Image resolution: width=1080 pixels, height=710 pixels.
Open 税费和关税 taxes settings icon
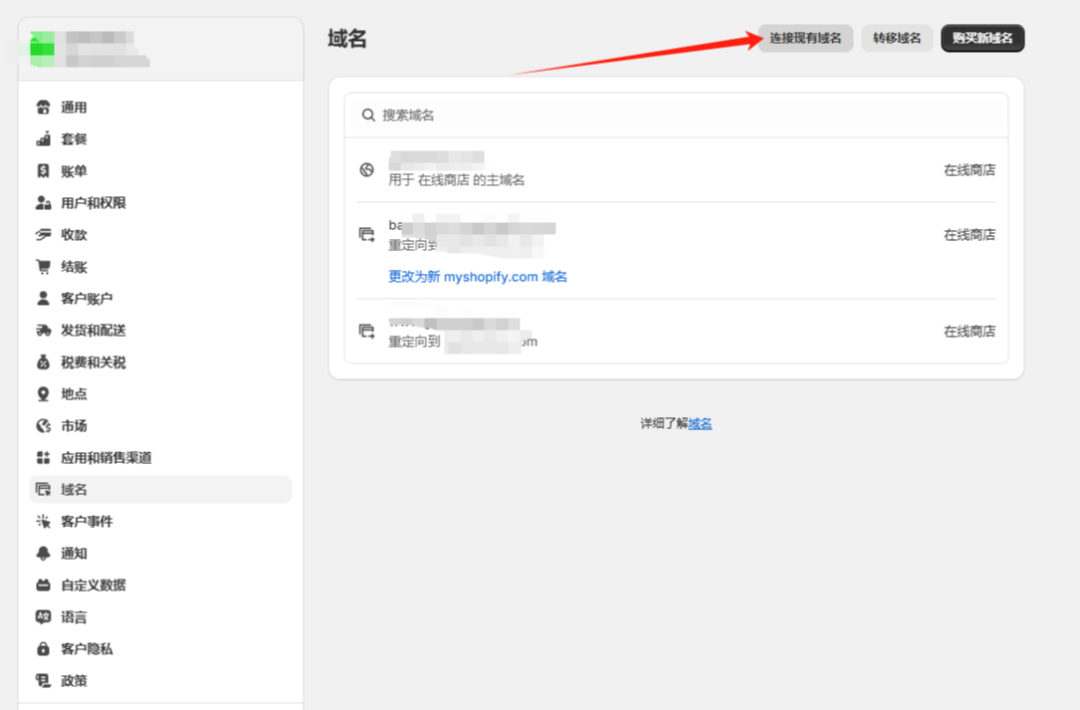43,362
